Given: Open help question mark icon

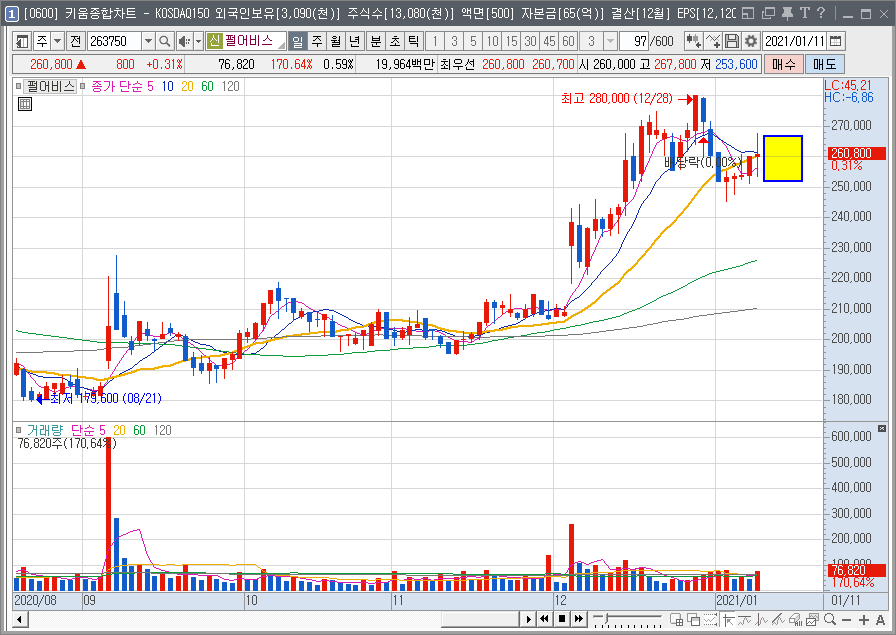Looking at the screenshot, I should [x=821, y=13].
